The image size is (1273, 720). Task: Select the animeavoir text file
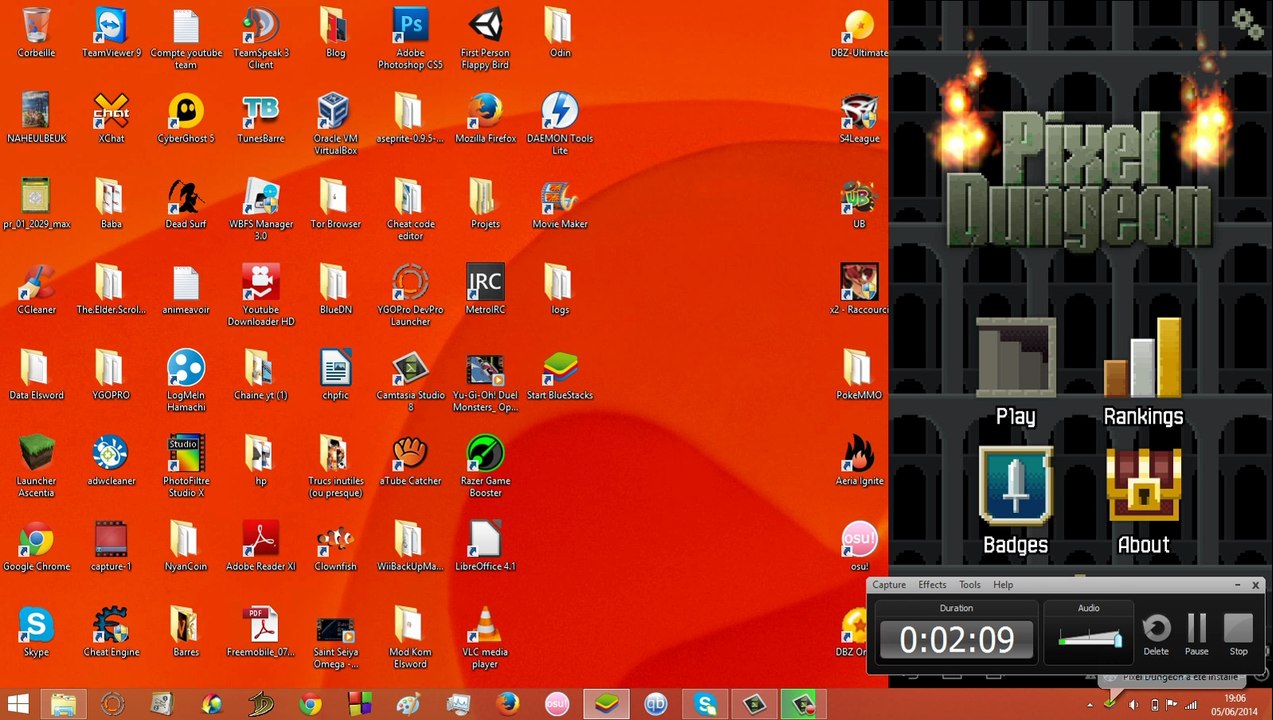pos(186,283)
